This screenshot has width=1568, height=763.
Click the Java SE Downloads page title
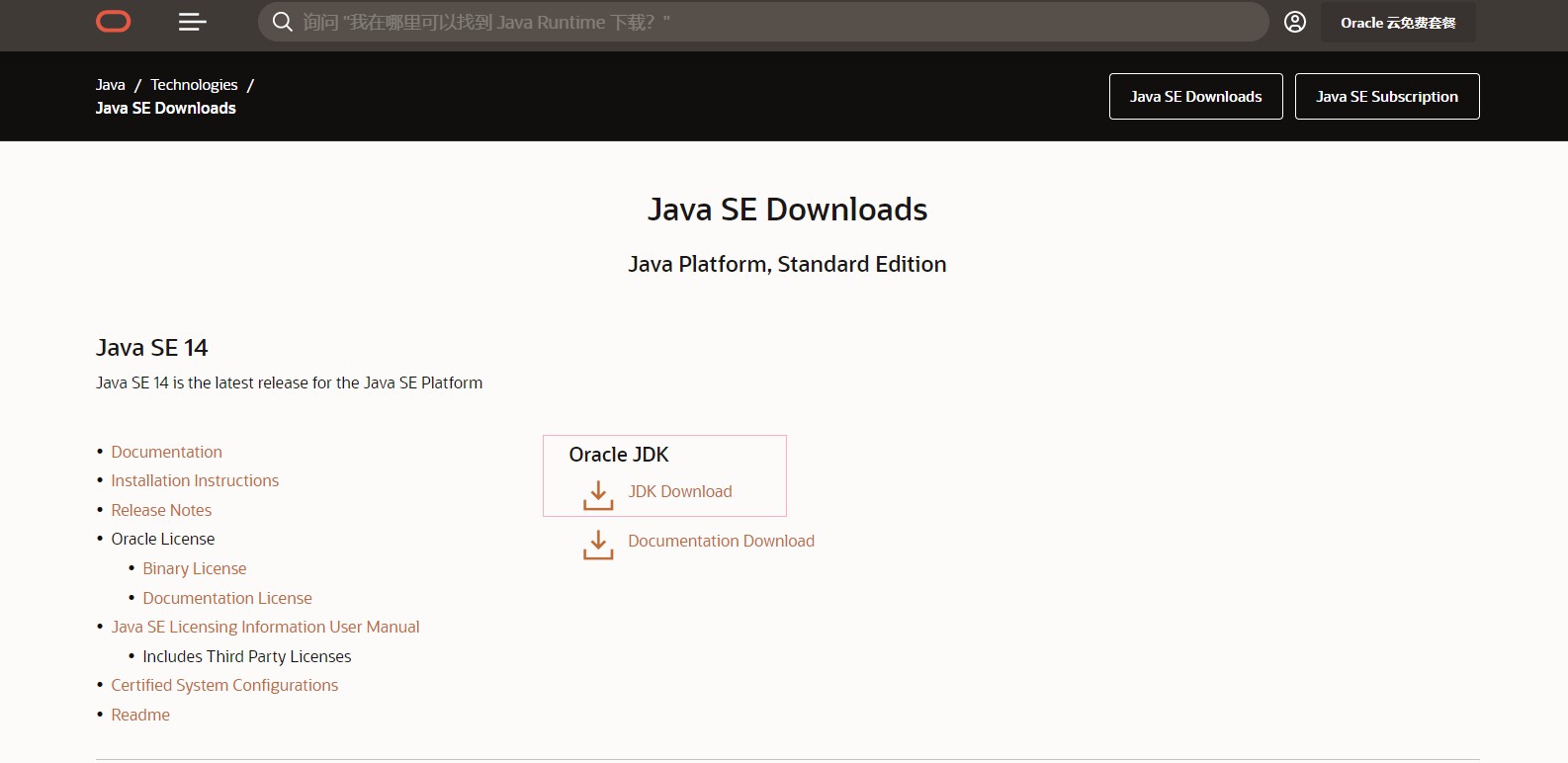coord(787,210)
